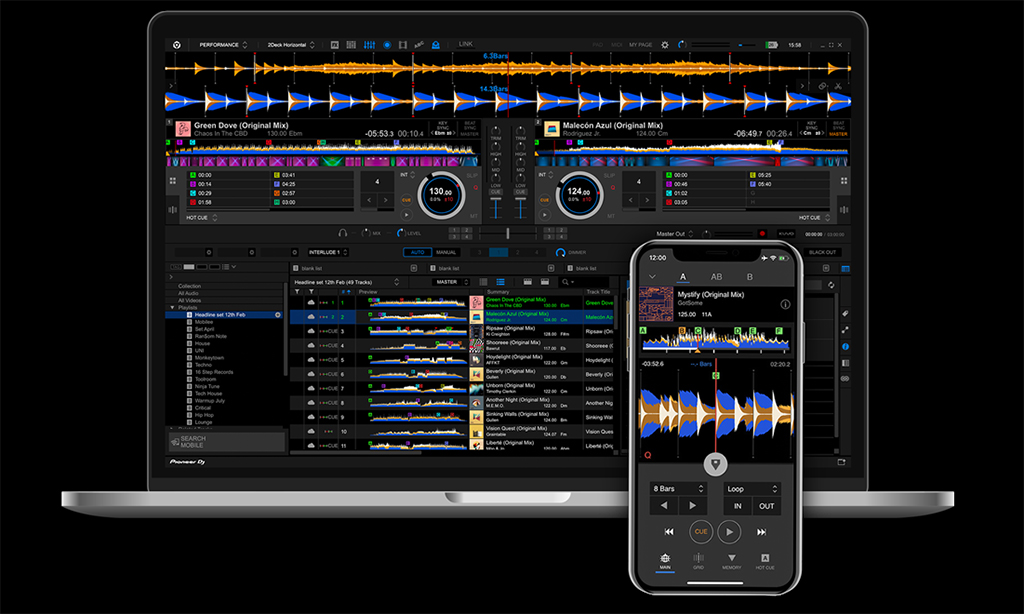Adjust channel 1 fader in mixer
The height and width of the screenshot is (614, 1024).
point(496,209)
